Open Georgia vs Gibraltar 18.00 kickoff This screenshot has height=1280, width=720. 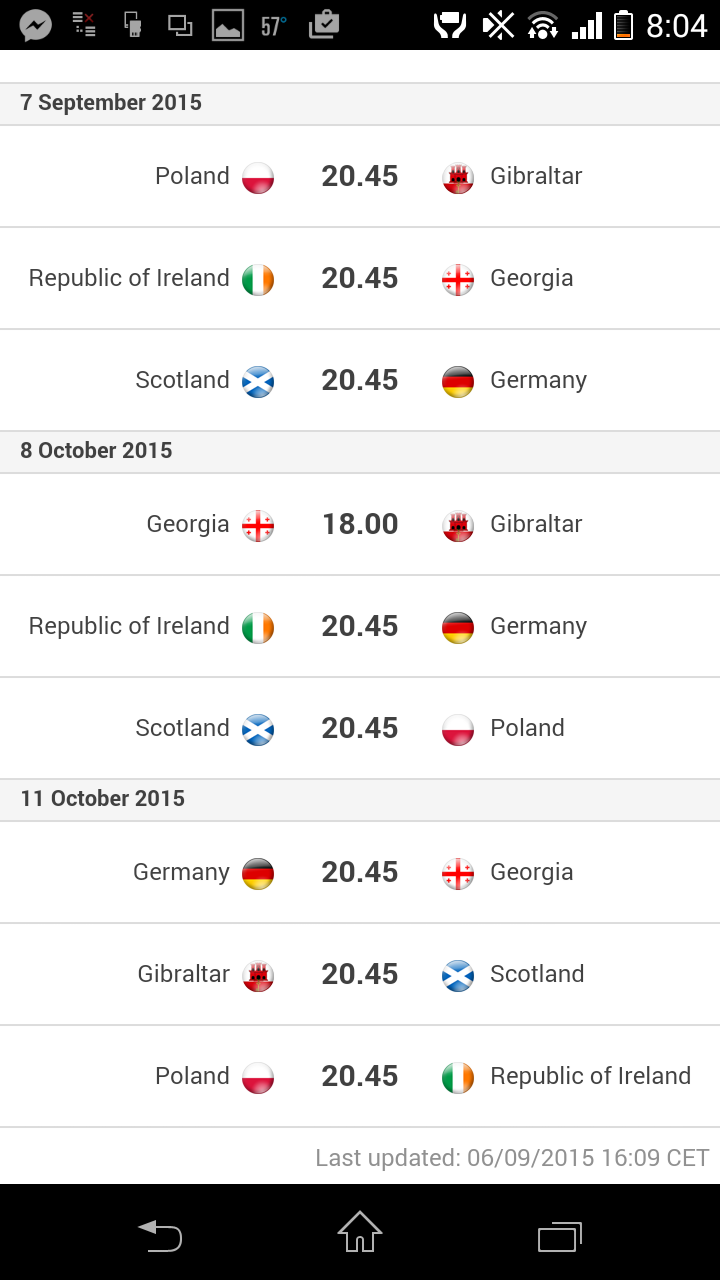[360, 524]
